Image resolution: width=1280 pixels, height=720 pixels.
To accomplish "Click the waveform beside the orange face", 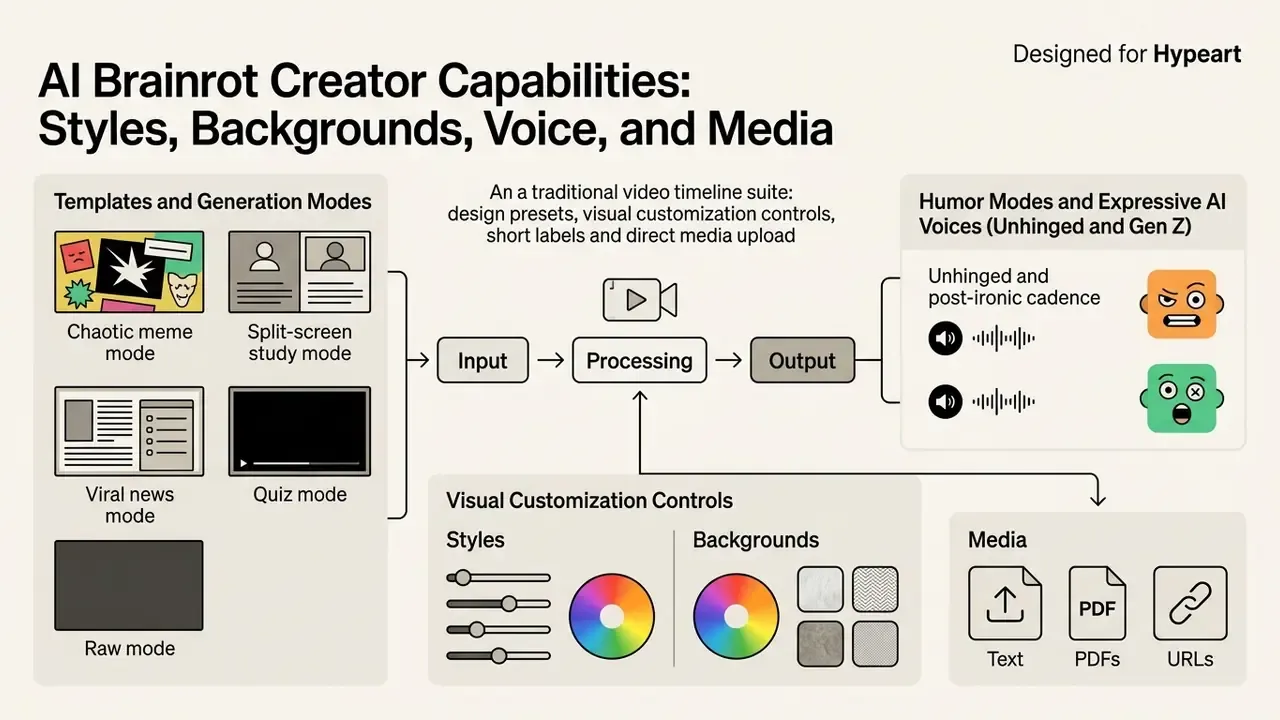I will click(x=1004, y=339).
